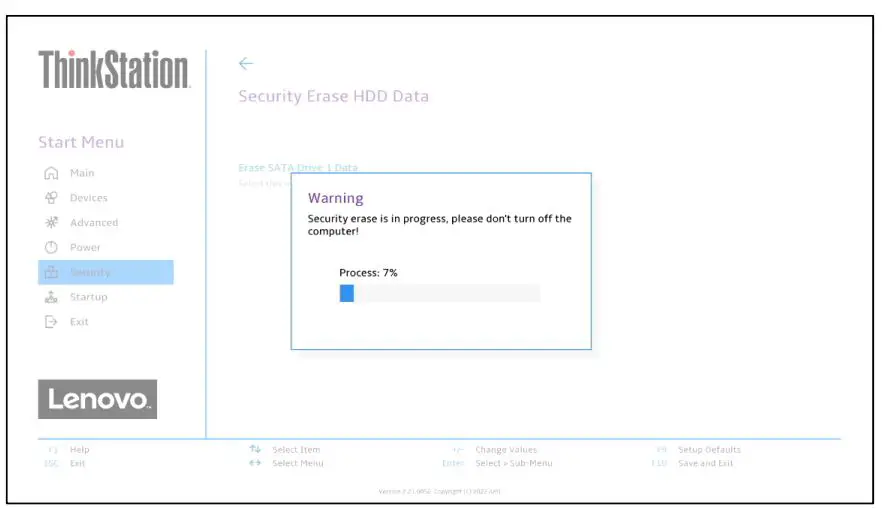Click F9 Setup Defaults in footer

[x=698, y=450]
